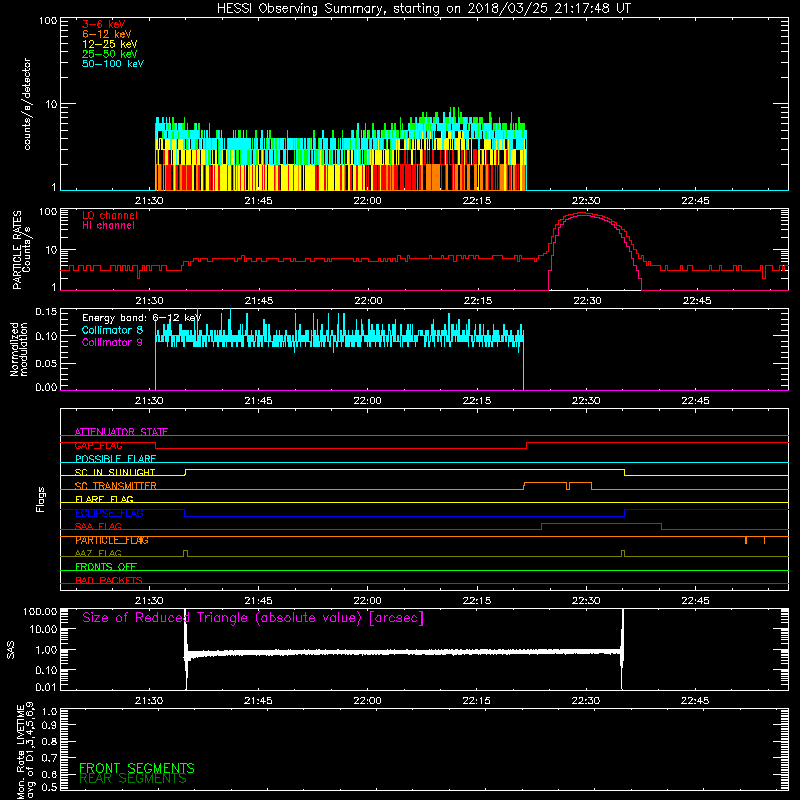Click the LO channel legend label
The image size is (800, 800).
[110, 215]
